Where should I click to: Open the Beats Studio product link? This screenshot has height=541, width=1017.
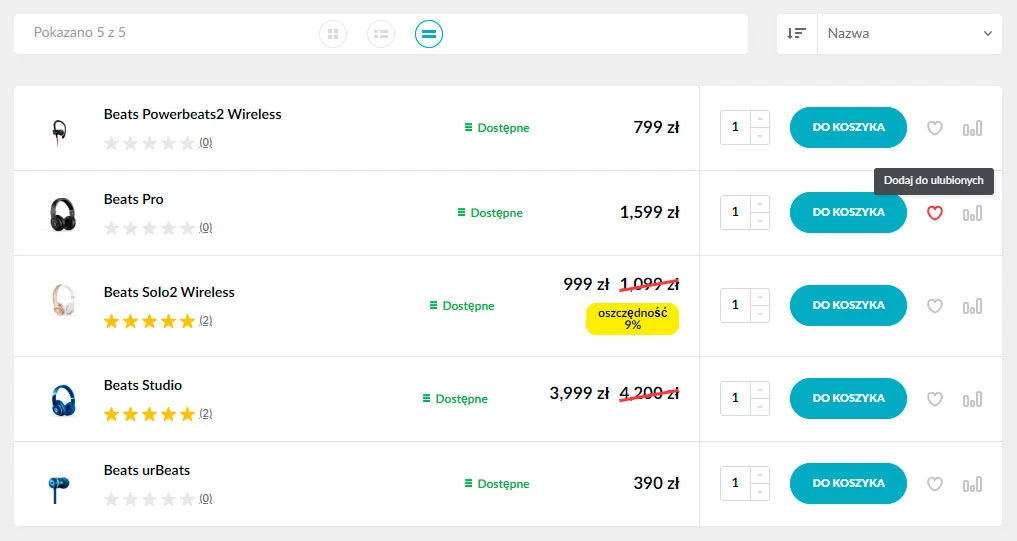point(143,385)
